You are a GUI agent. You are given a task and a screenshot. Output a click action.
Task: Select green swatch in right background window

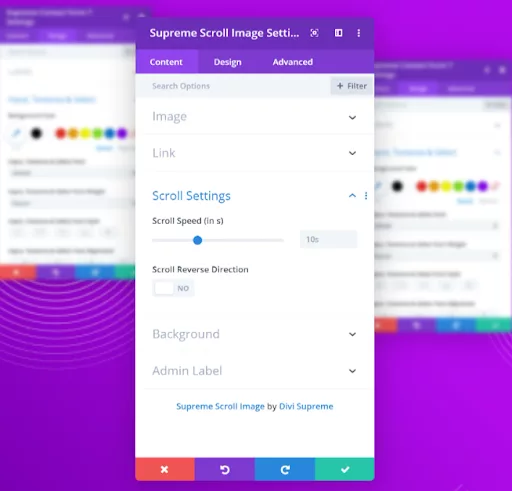point(458,186)
